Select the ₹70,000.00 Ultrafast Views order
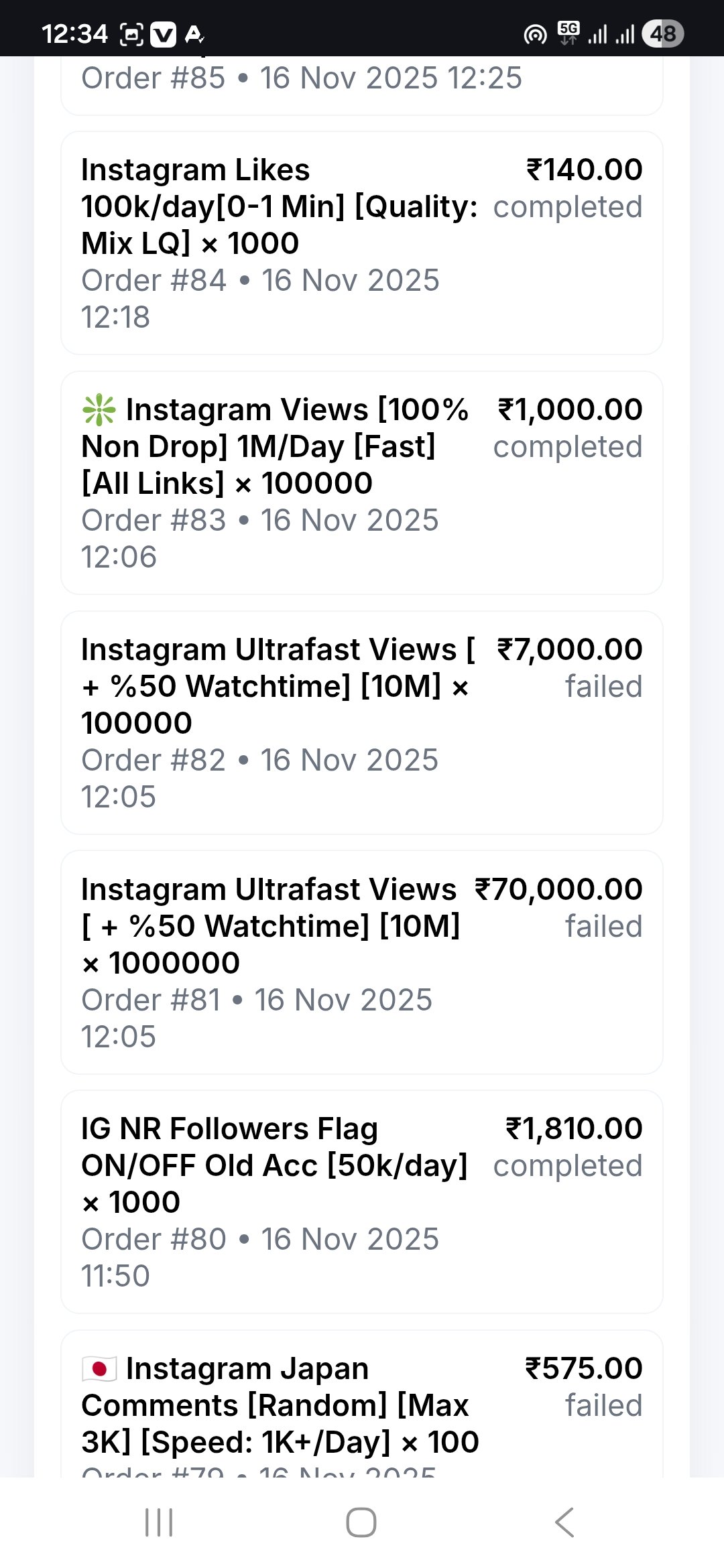724x1568 pixels. tap(362, 962)
